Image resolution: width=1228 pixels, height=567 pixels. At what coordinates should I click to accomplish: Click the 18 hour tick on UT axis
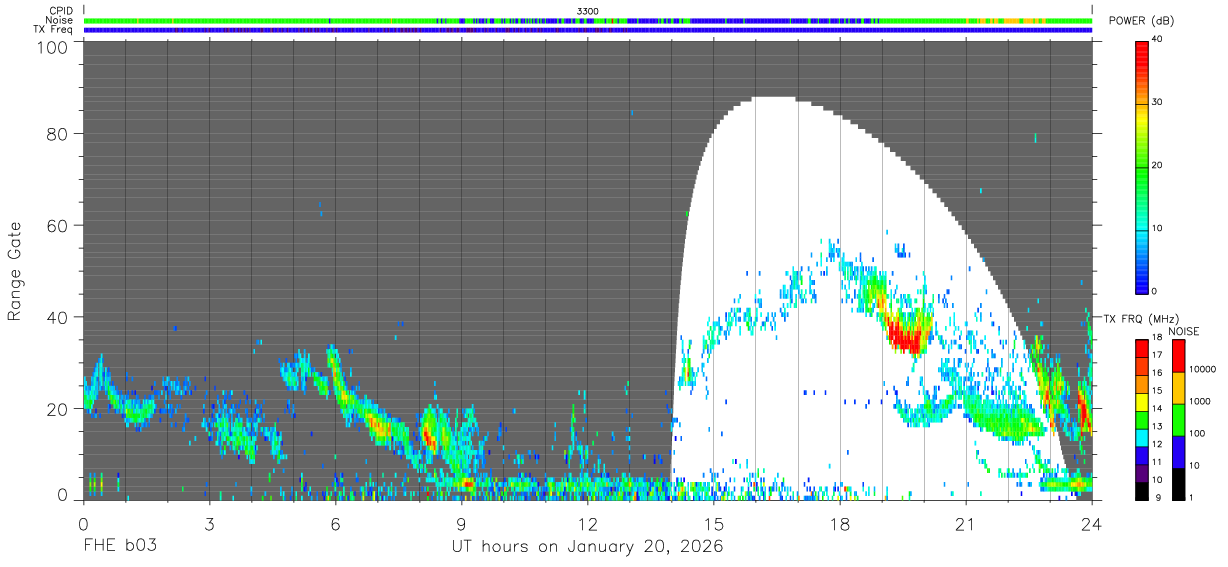click(840, 524)
